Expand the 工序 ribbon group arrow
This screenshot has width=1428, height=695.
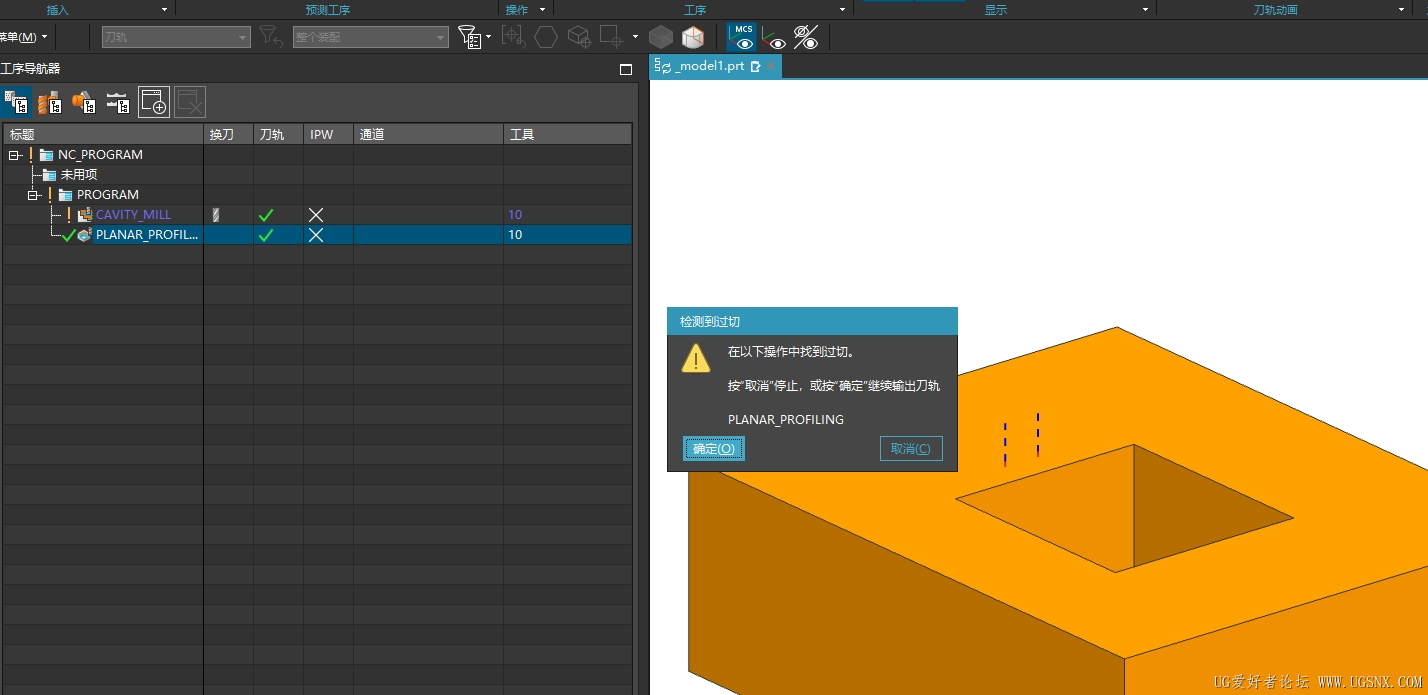coord(842,9)
